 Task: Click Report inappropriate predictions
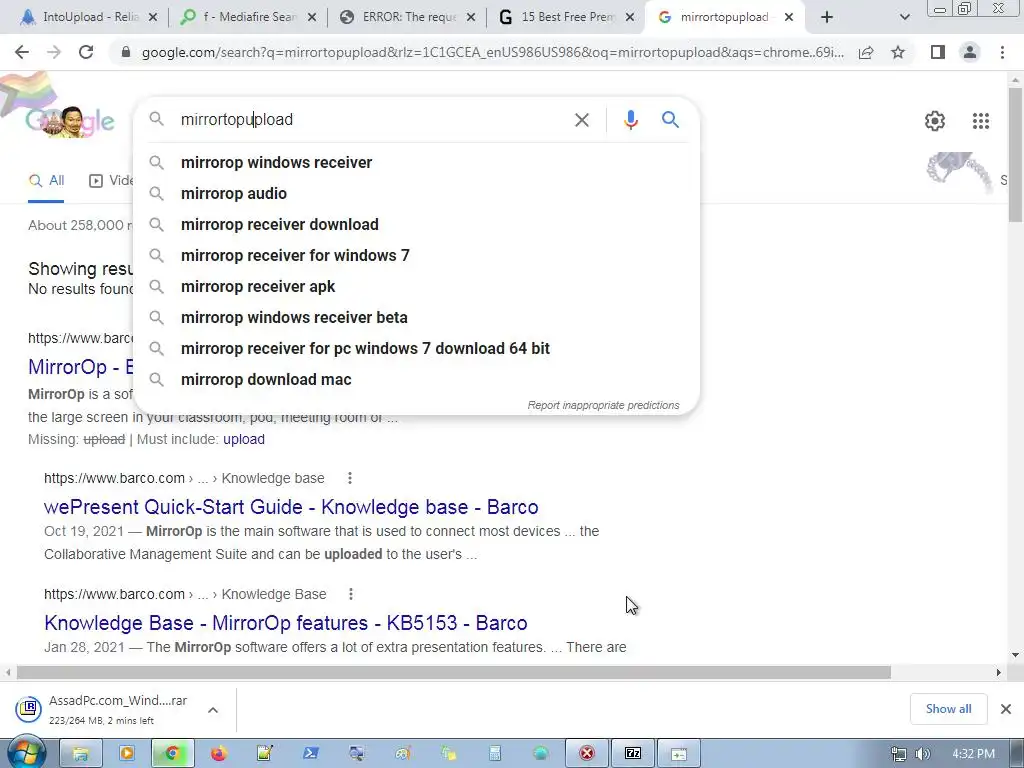click(x=603, y=406)
